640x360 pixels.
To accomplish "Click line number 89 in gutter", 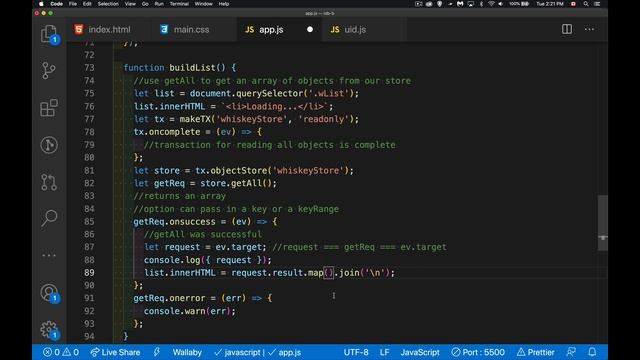I will pyautogui.click(x=89, y=272).
